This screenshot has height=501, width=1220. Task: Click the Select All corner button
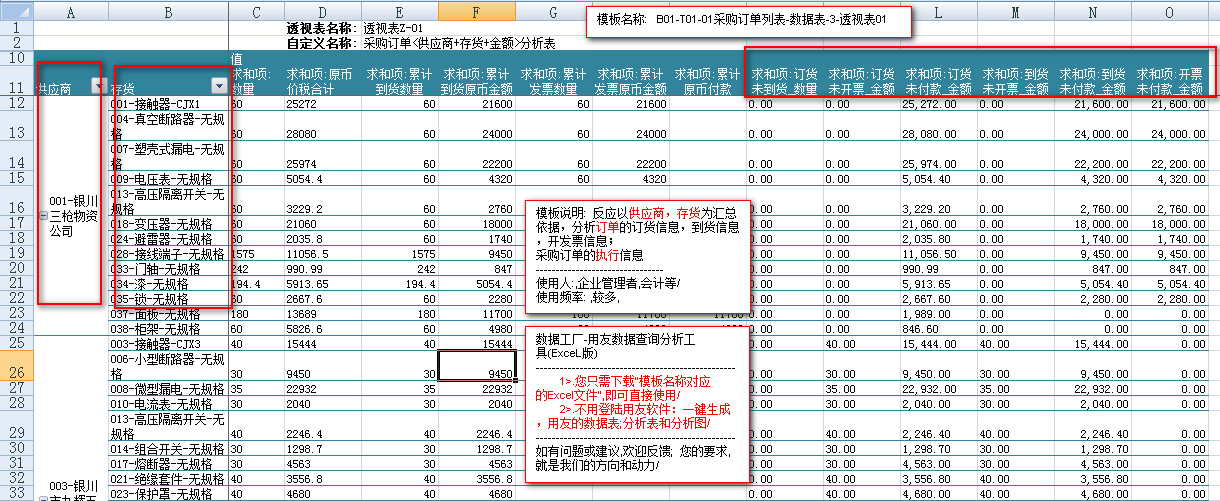17,11
